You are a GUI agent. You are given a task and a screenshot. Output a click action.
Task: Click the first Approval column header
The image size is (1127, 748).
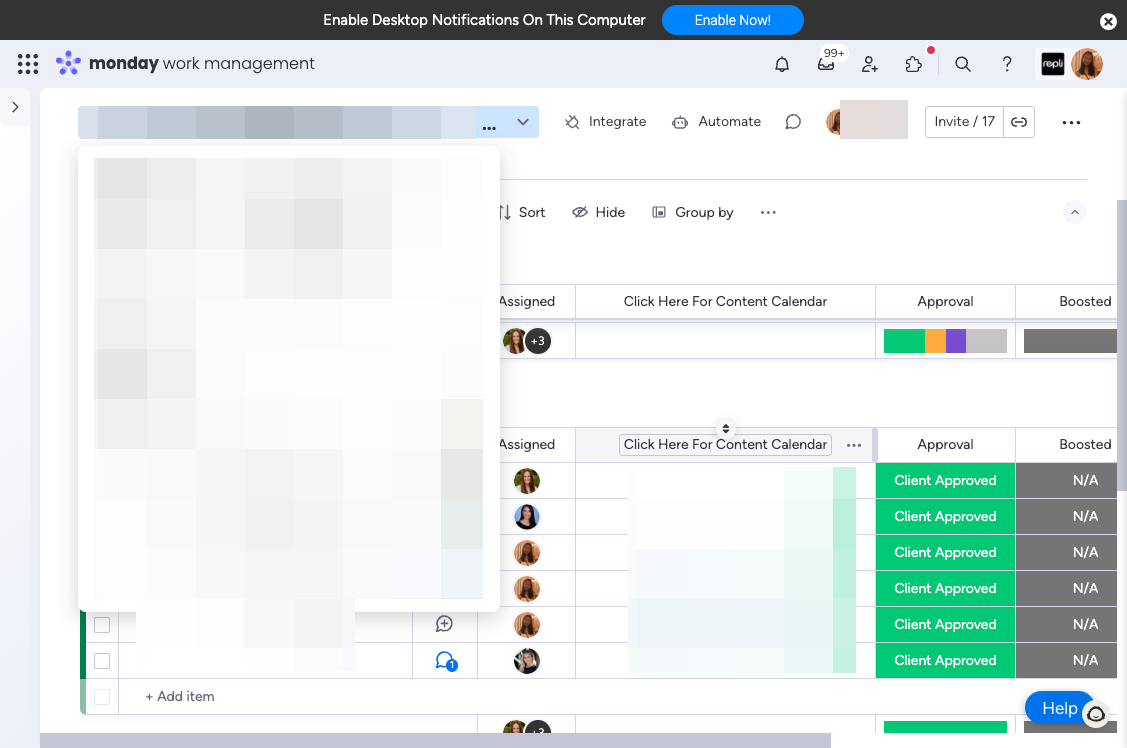pos(945,301)
